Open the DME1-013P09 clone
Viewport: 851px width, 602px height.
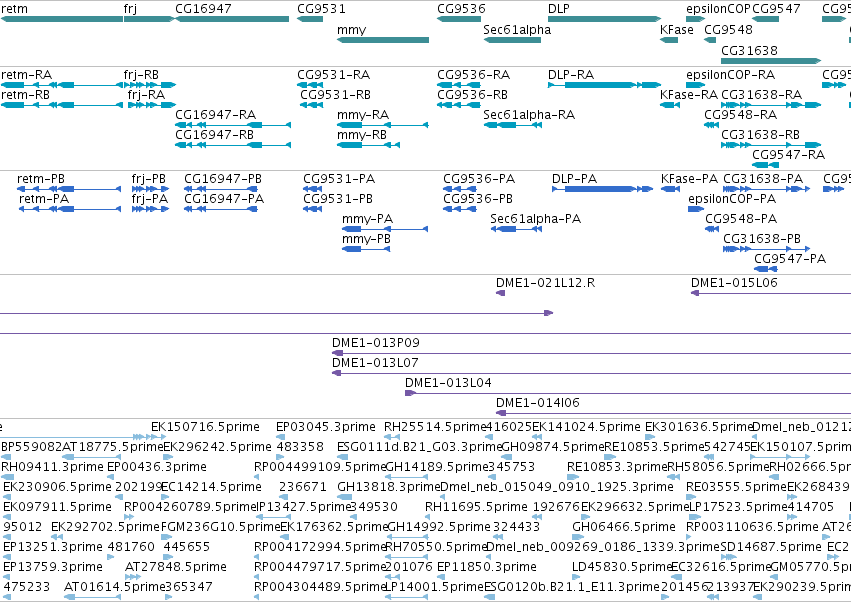(x=592, y=353)
